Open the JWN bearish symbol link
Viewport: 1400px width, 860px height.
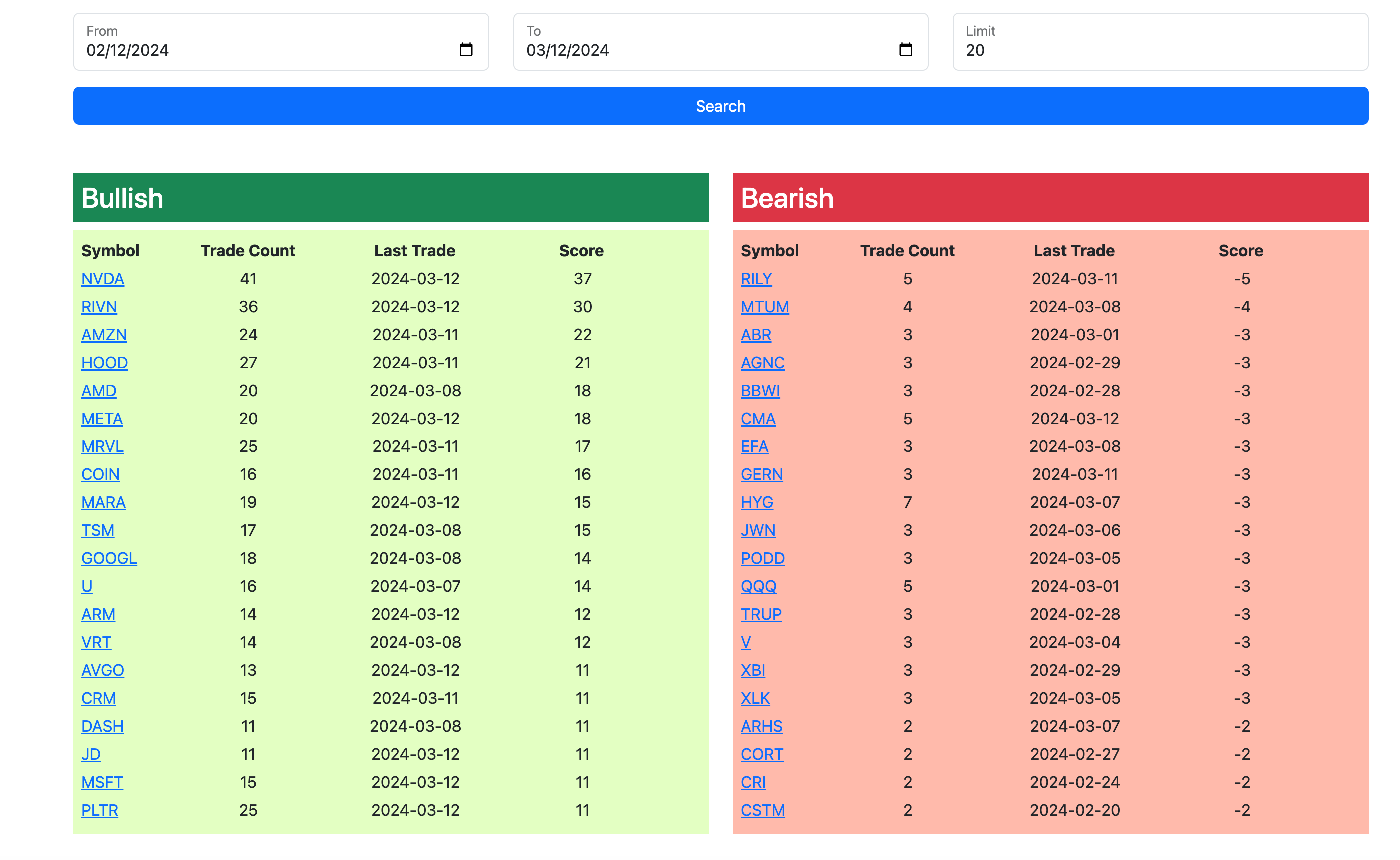(x=758, y=530)
